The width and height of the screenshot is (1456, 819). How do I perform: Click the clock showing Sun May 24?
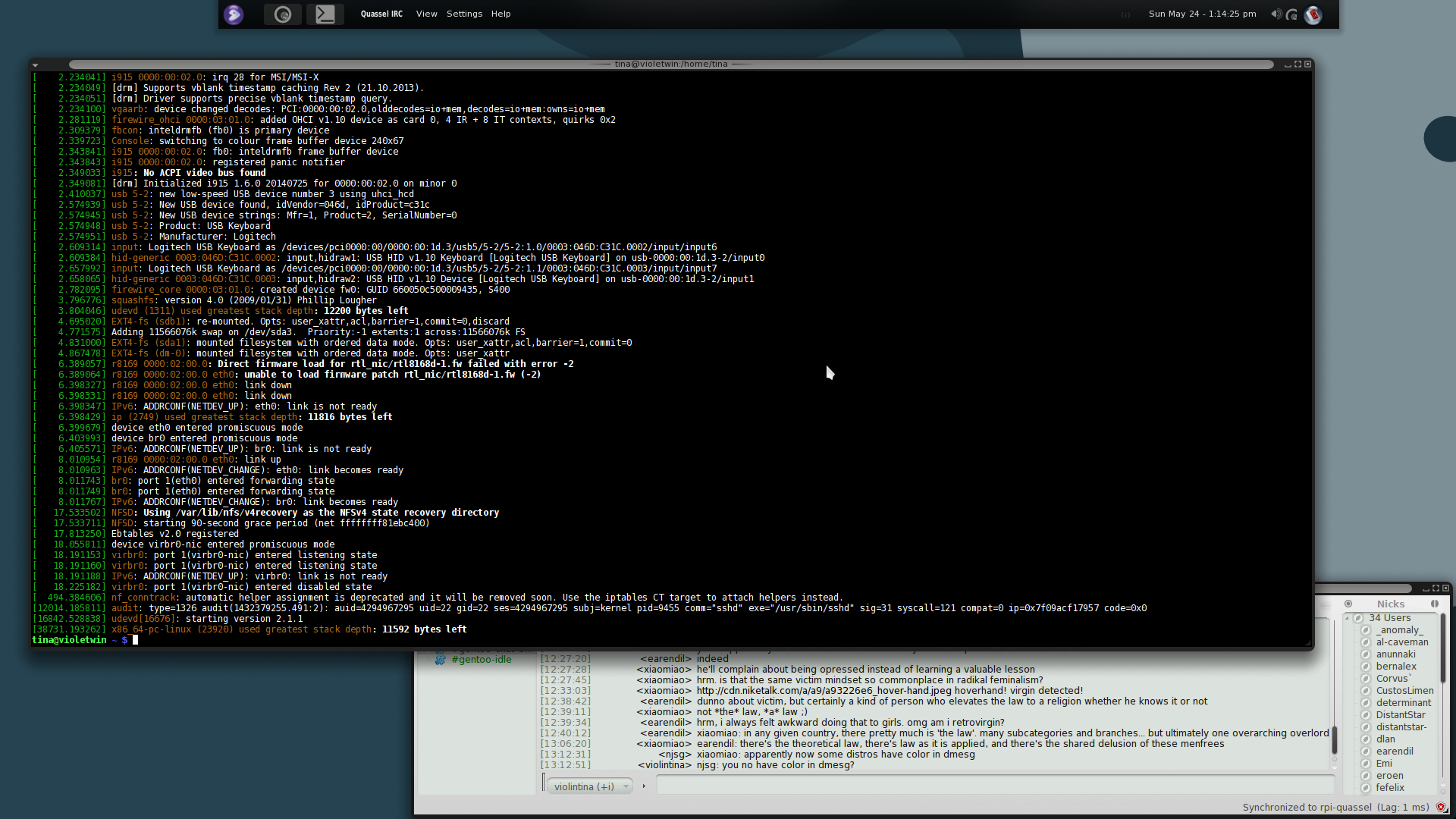[1202, 14]
